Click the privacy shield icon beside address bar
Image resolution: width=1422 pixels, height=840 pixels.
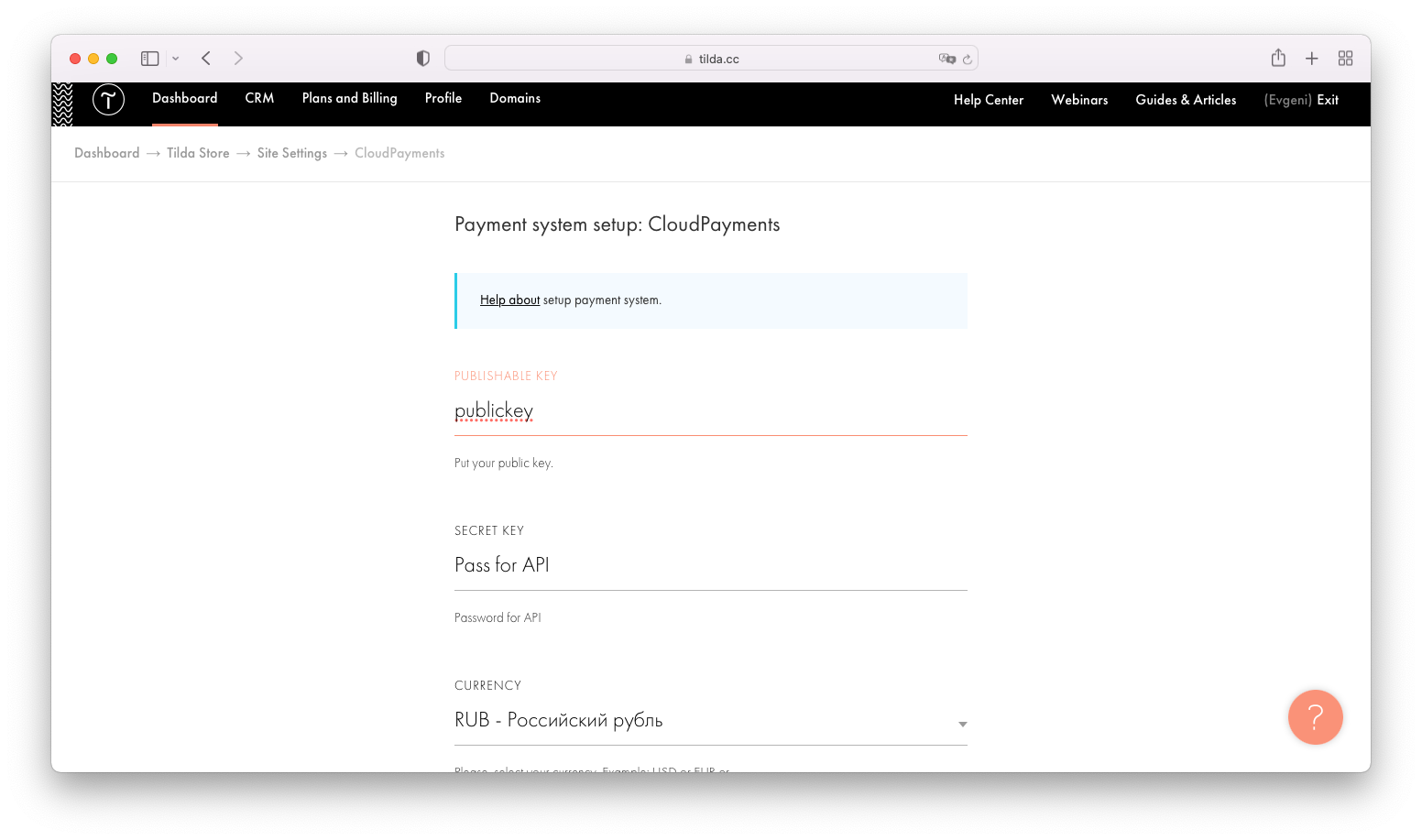pos(422,58)
